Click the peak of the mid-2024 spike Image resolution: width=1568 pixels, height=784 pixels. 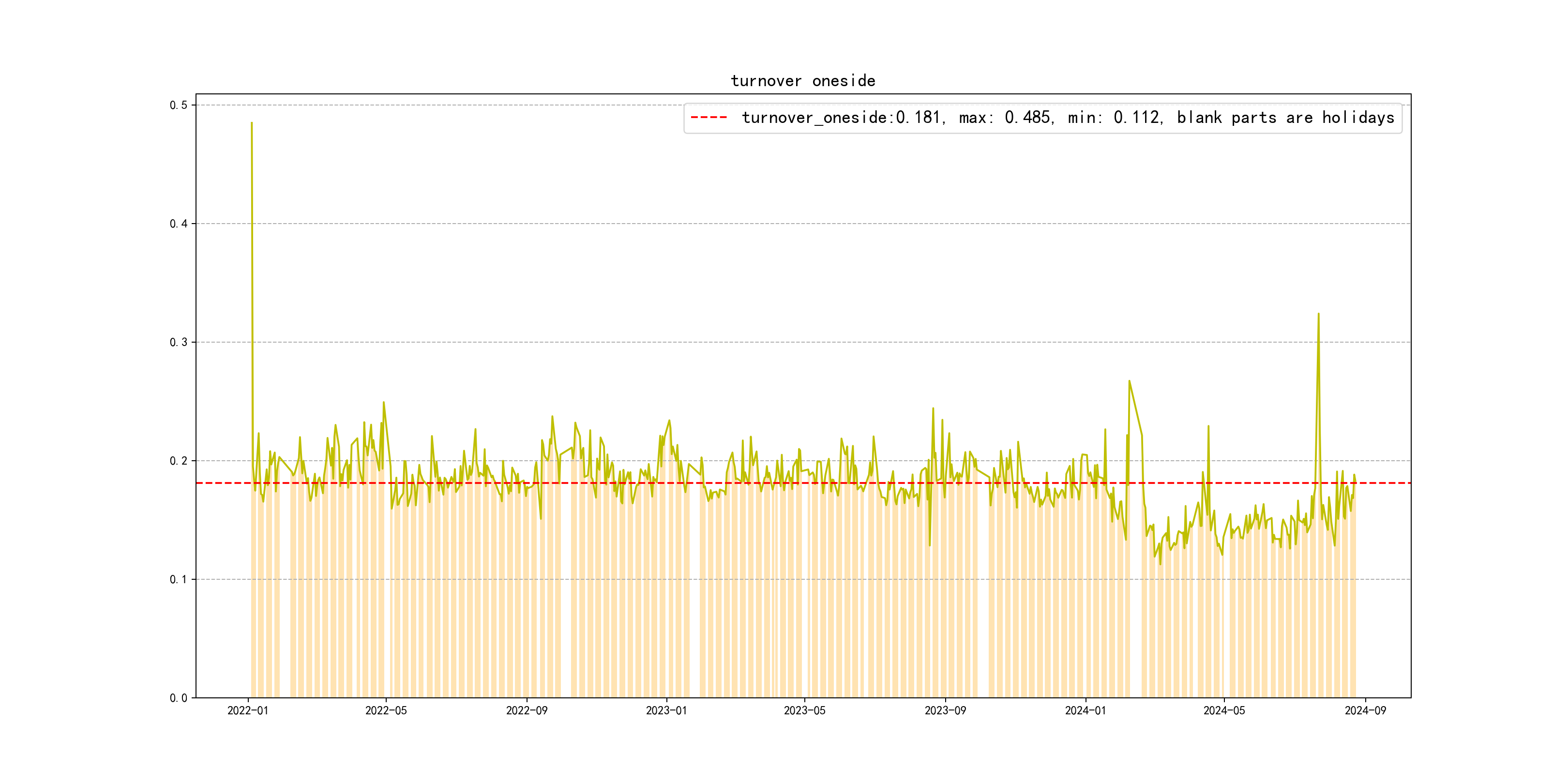[1318, 314]
